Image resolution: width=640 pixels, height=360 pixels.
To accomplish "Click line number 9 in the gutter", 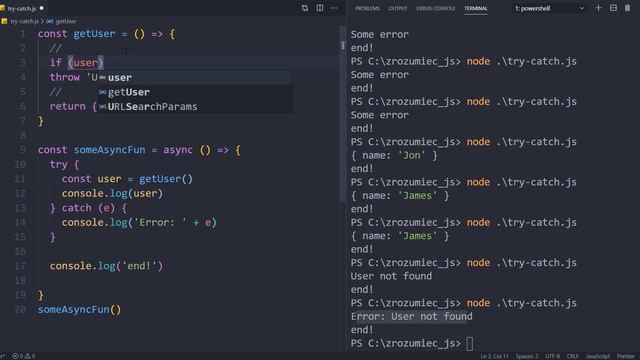I will coord(23,150).
